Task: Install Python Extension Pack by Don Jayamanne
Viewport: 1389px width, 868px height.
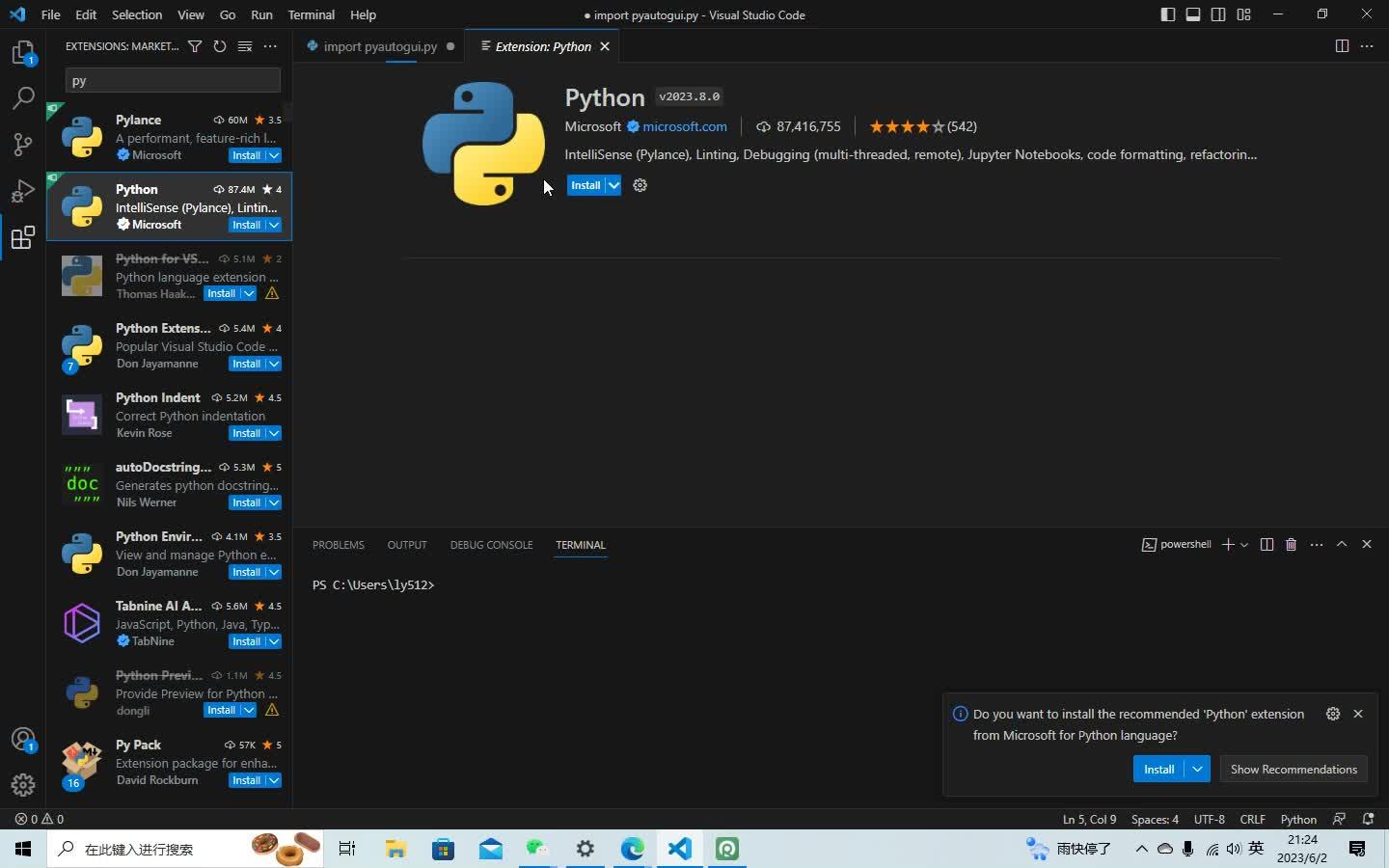Action: [x=247, y=364]
